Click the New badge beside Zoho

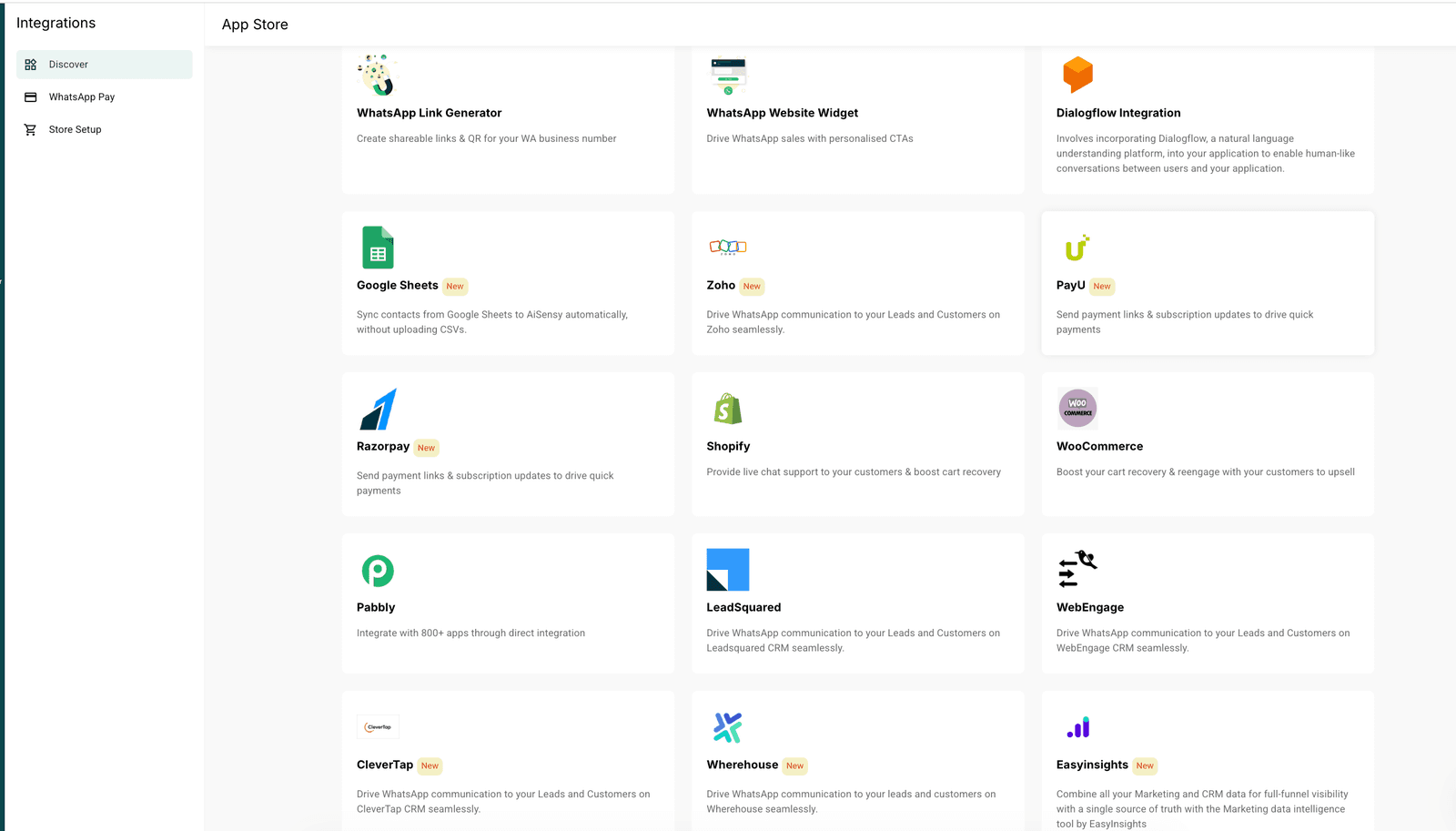pyautogui.click(x=752, y=287)
